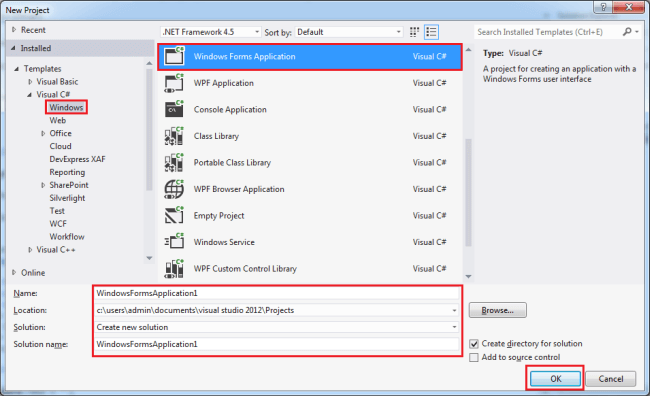This screenshot has height=396, width=650.
Task: Click the Search Installed Templates field
Action: point(547,32)
